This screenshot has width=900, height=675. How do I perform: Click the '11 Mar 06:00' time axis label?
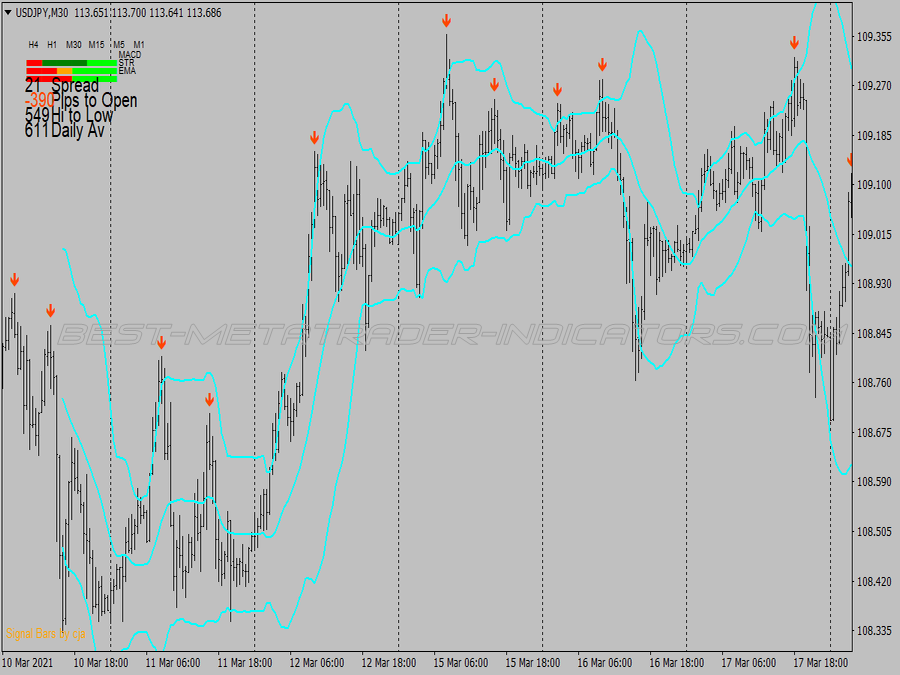(173, 663)
